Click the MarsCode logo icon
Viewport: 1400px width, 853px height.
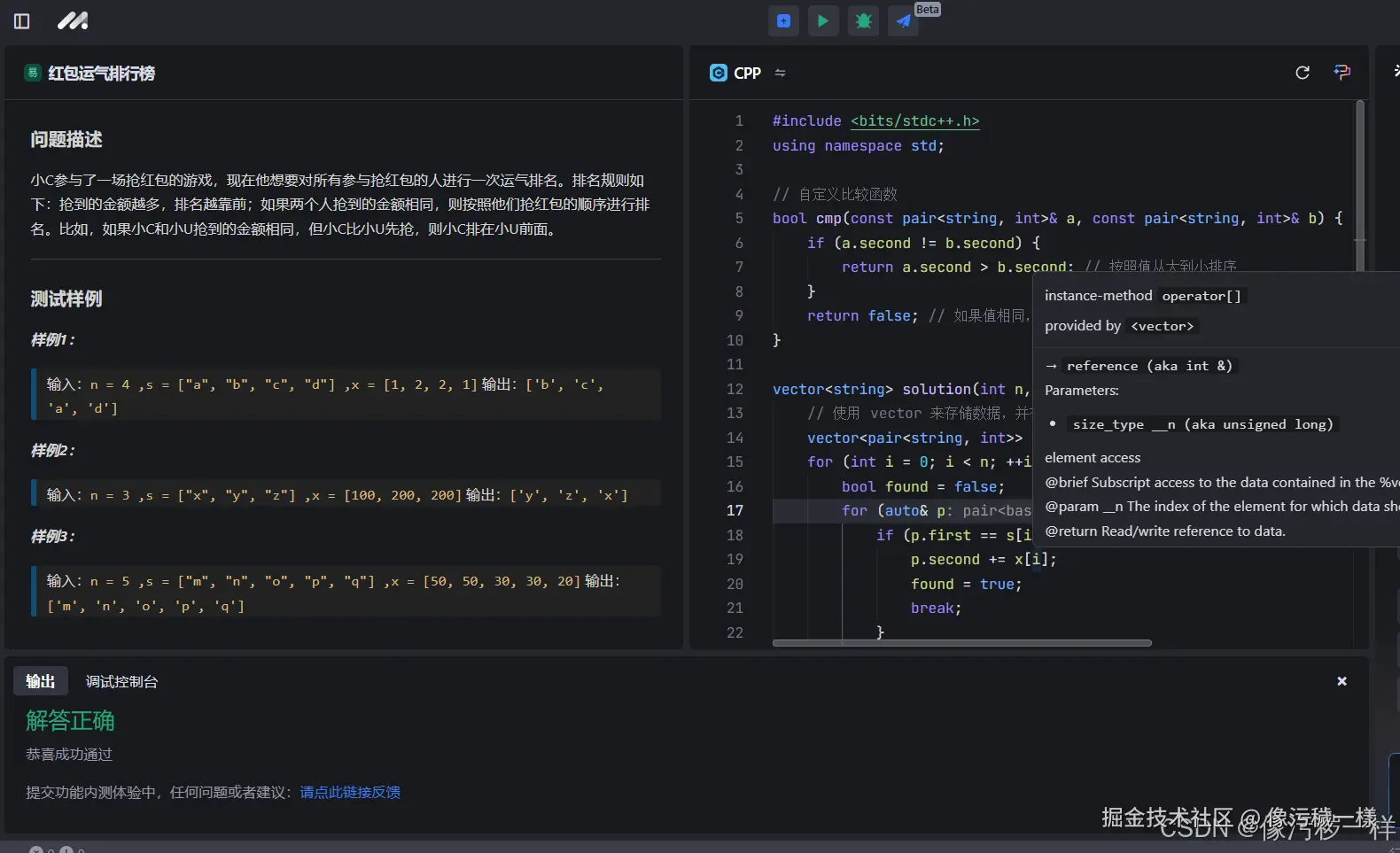(x=73, y=21)
